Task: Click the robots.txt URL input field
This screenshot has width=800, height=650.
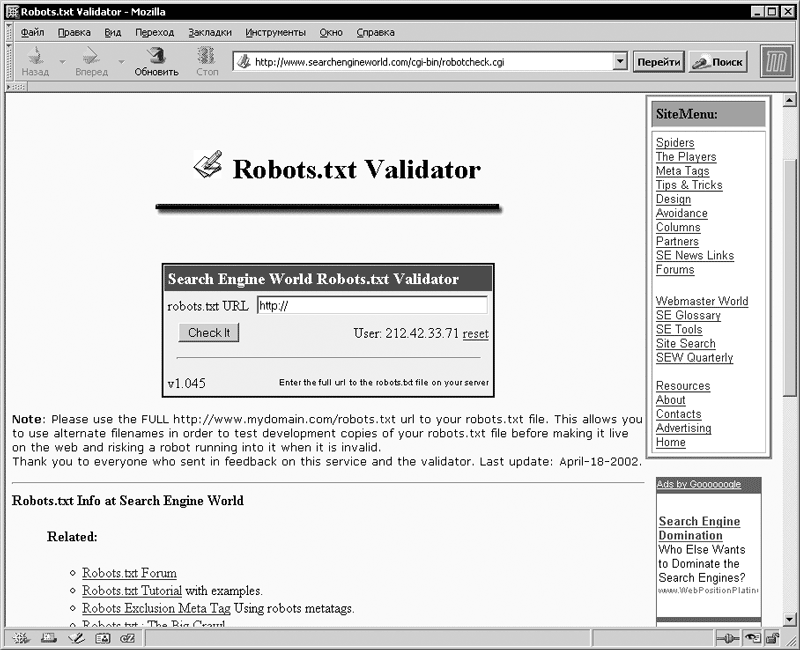Action: tap(372, 306)
